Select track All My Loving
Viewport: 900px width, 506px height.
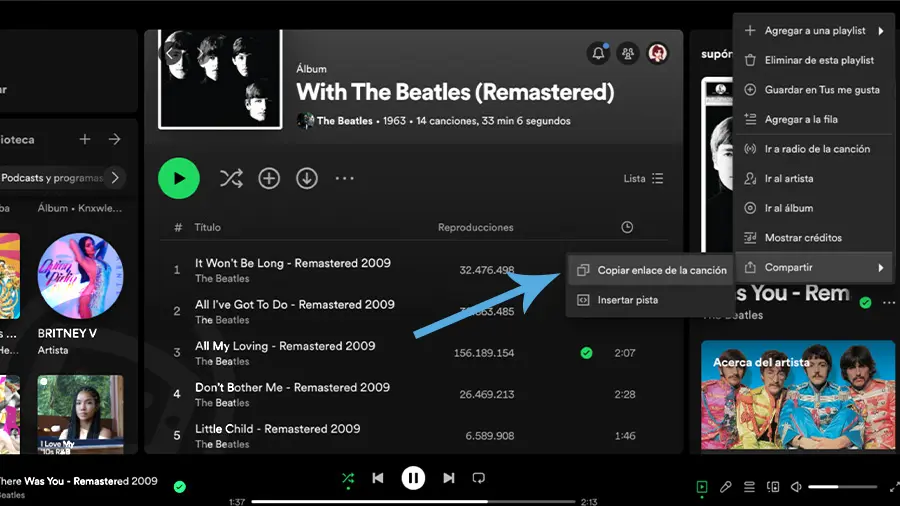click(x=285, y=346)
